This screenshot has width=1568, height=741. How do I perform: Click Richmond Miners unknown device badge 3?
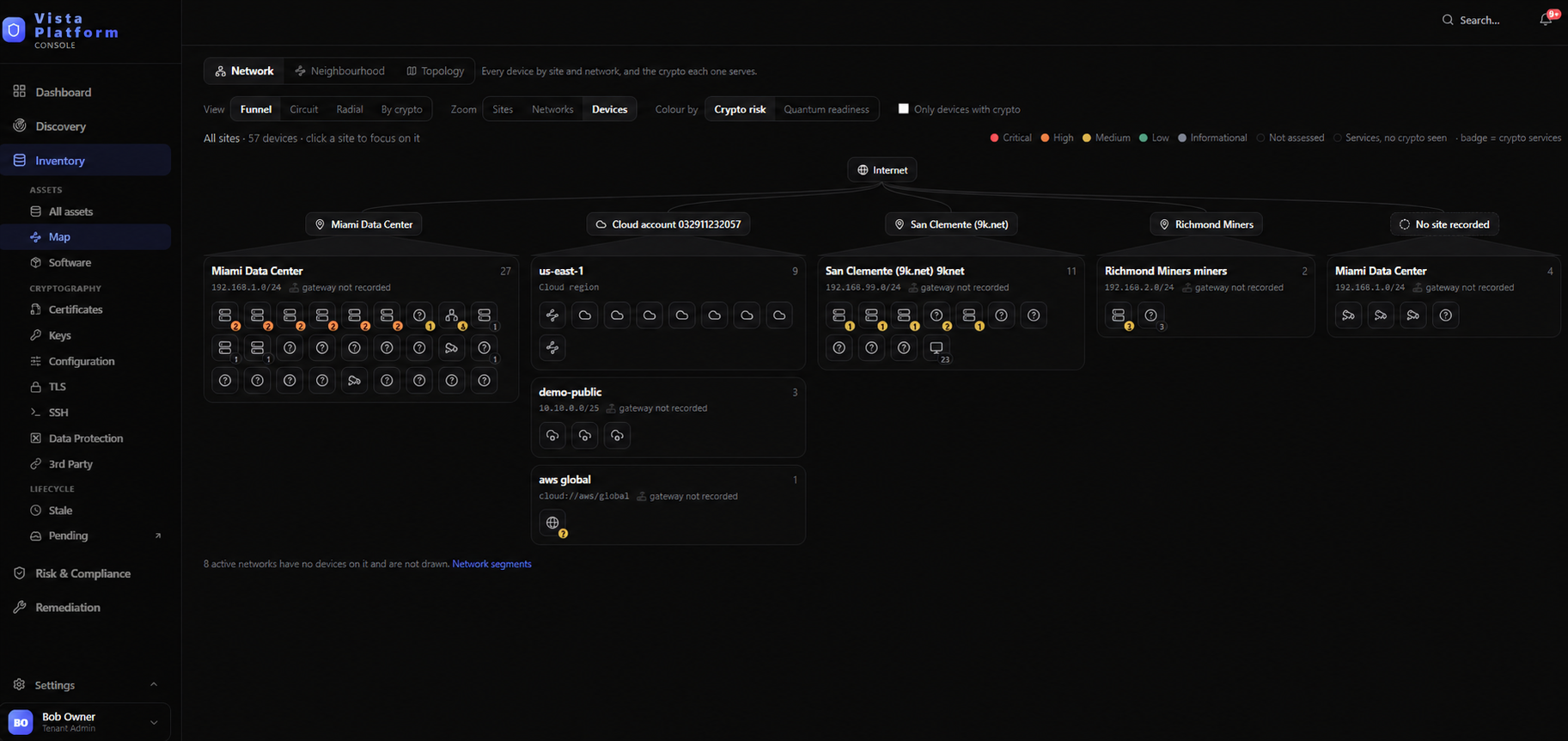pos(1150,315)
